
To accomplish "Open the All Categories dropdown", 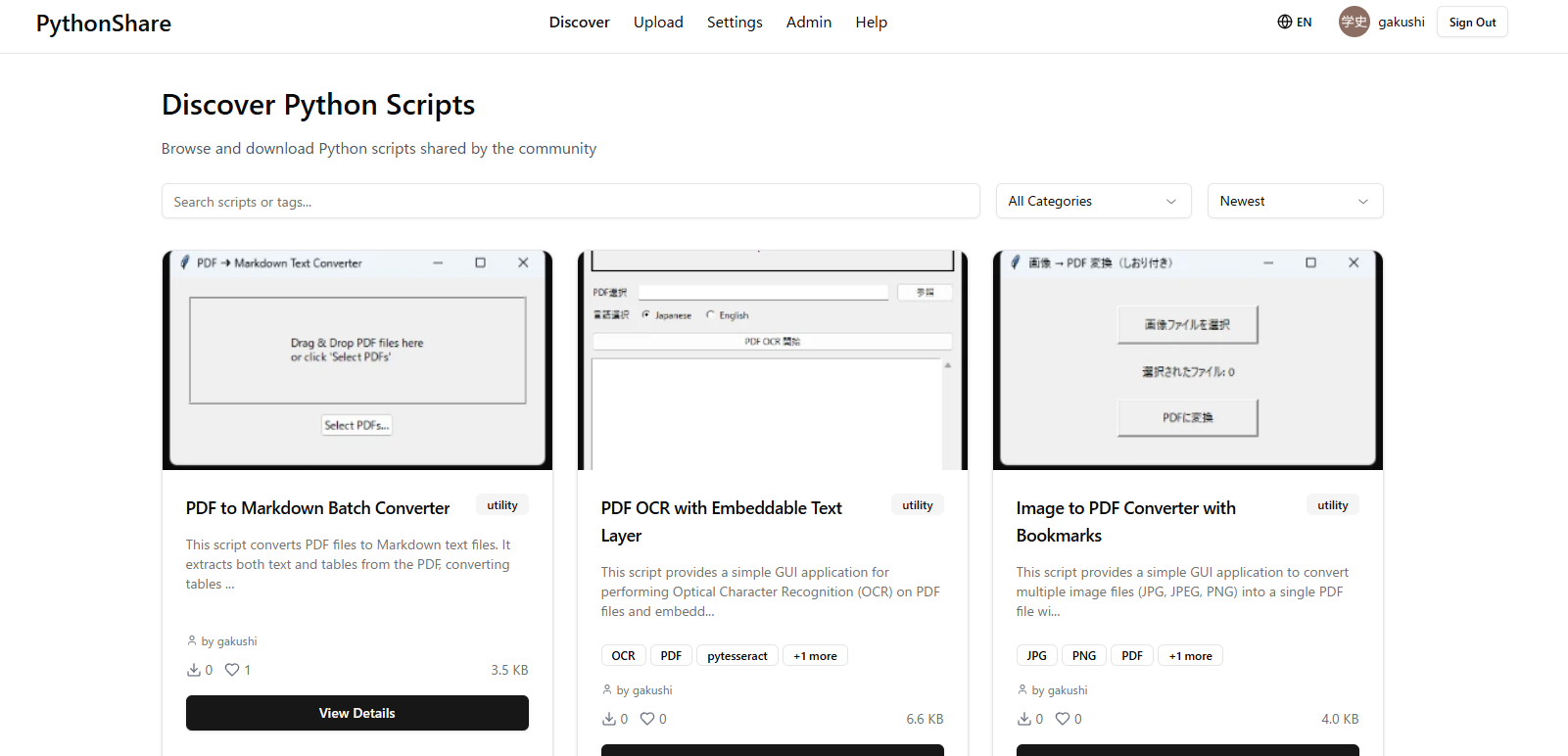I will pyautogui.click(x=1093, y=201).
